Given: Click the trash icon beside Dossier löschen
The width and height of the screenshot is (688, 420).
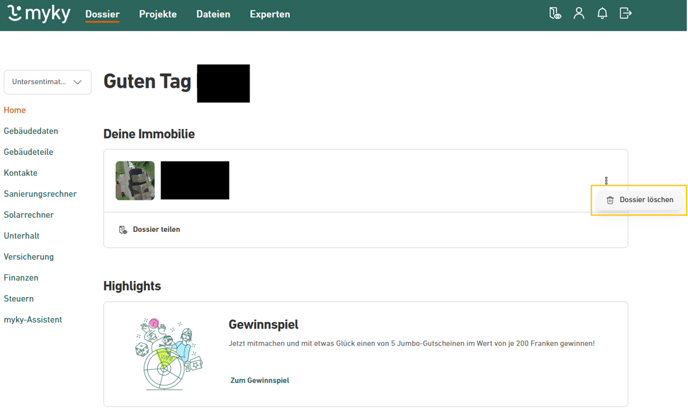Looking at the screenshot, I should (x=610, y=200).
